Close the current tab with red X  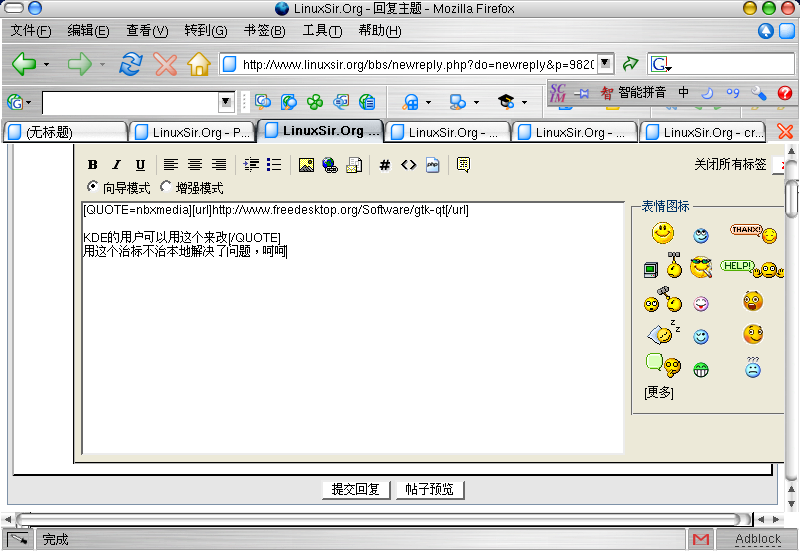coord(785,132)
